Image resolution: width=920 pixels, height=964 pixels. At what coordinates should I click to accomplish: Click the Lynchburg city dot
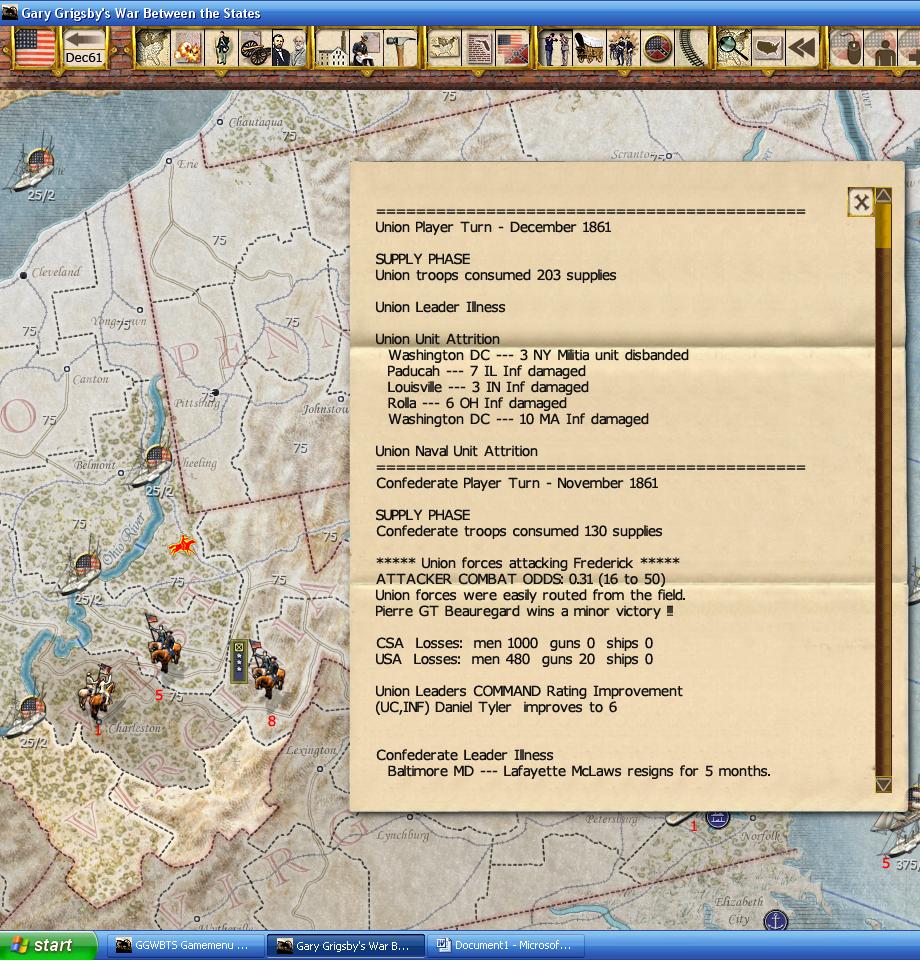[x=410, y=817]
